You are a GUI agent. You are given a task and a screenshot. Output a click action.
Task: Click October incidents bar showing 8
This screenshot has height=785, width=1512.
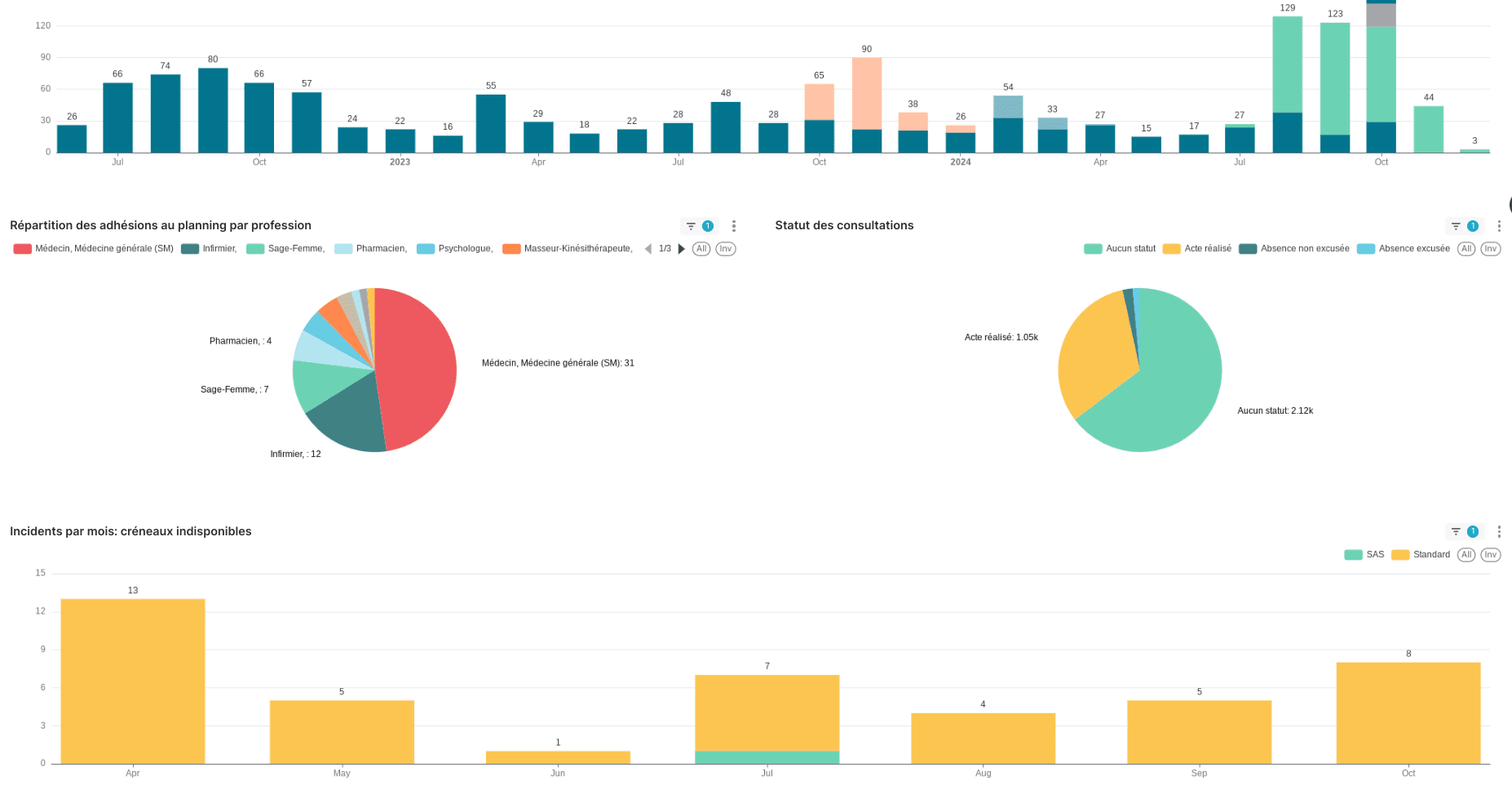pos(1408,713)
